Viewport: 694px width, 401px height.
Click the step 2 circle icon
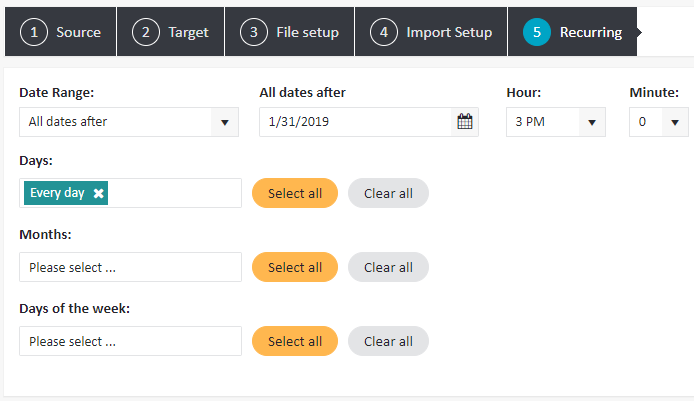(x=146, y=32)
